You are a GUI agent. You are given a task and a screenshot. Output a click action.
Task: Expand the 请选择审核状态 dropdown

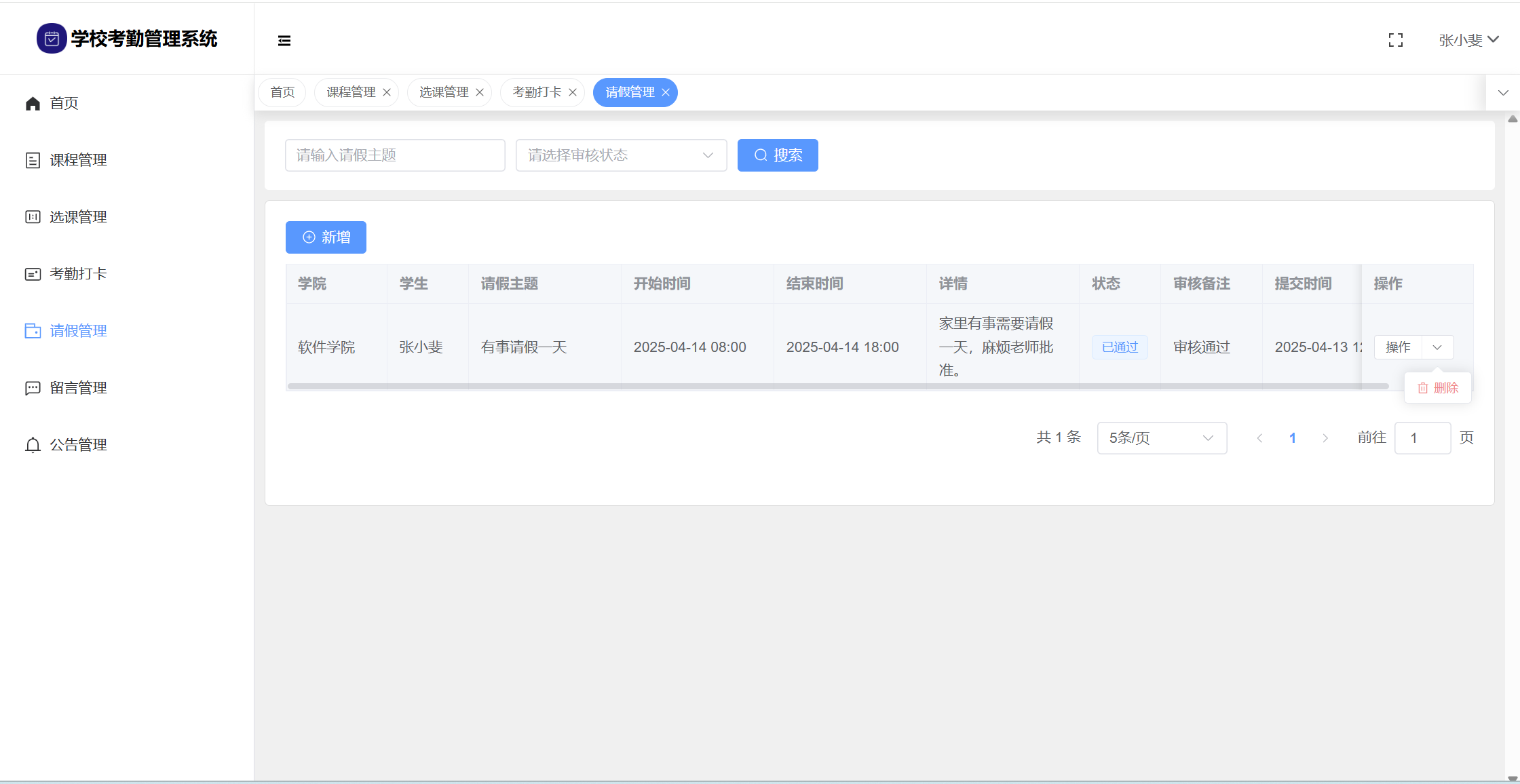click(621, 155)
